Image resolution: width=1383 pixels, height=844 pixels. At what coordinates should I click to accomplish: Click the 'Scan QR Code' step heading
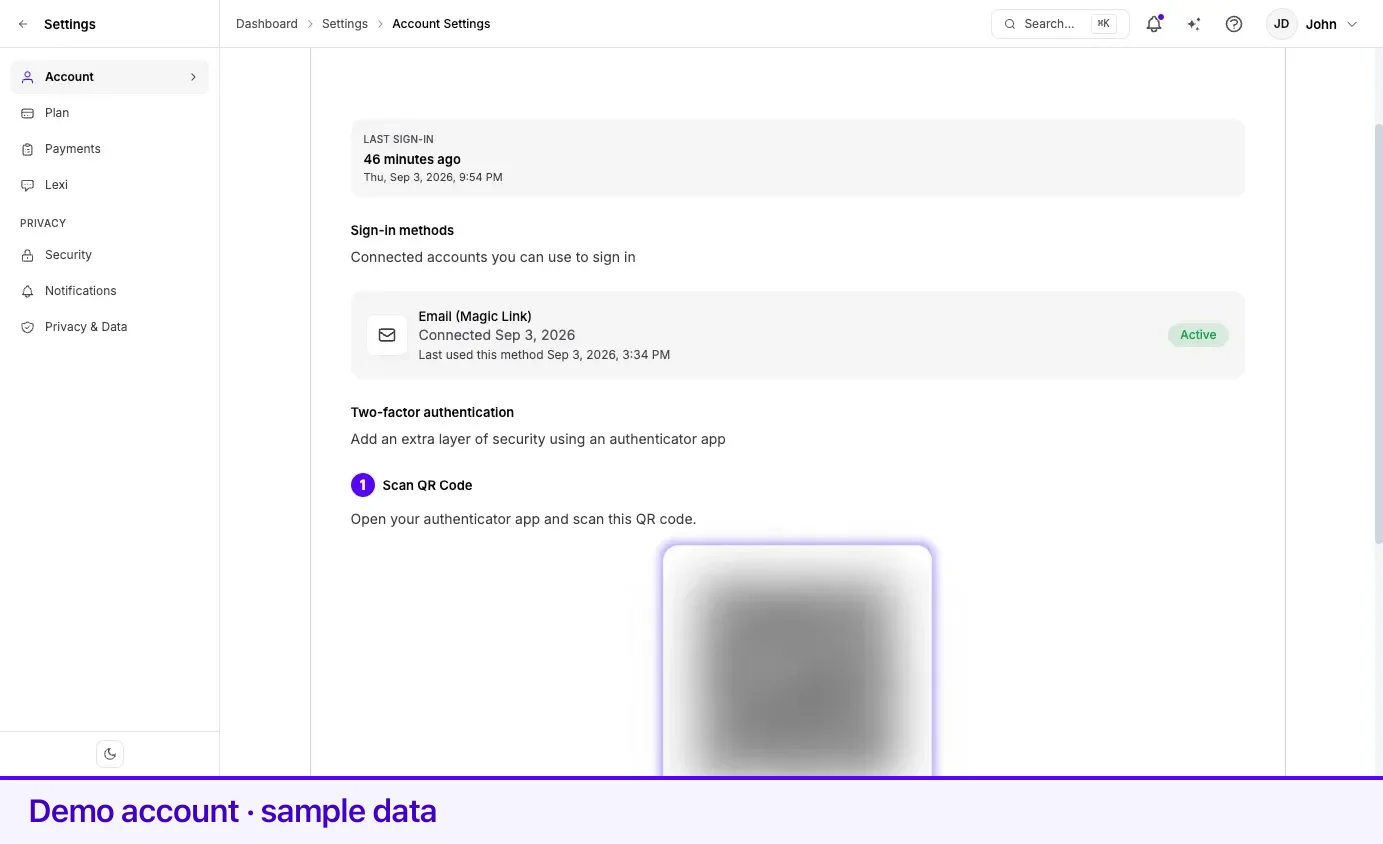427,485
